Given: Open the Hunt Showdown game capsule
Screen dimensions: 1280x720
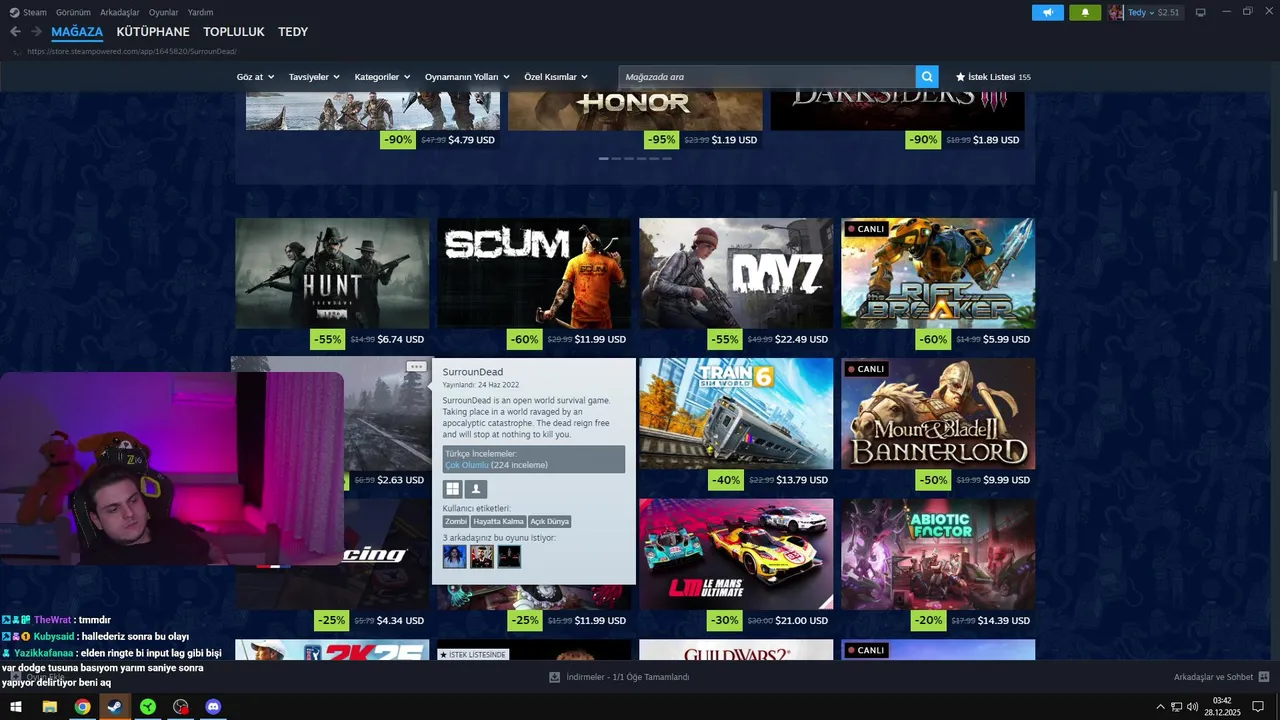Looking at the screenshot, I should 332,273.
